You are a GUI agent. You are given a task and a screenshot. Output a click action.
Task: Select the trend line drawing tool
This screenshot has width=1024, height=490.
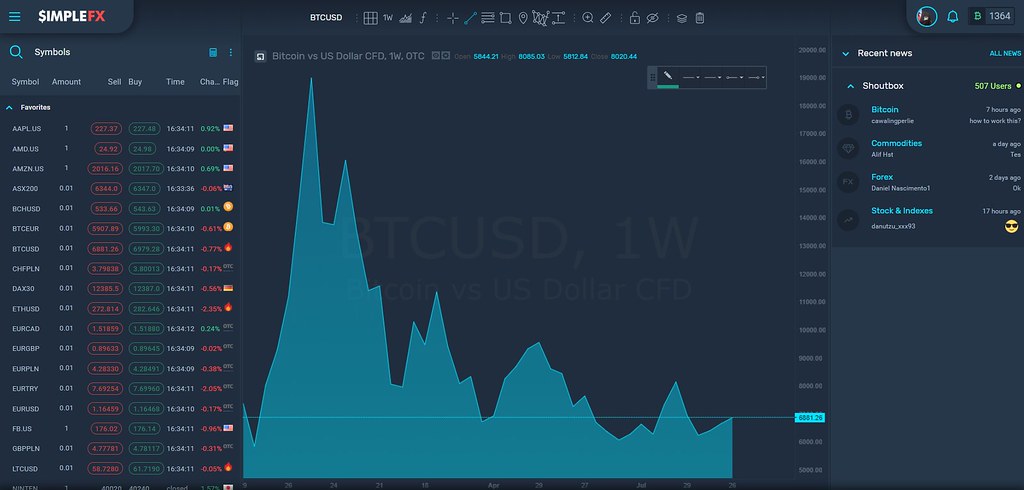470,18
